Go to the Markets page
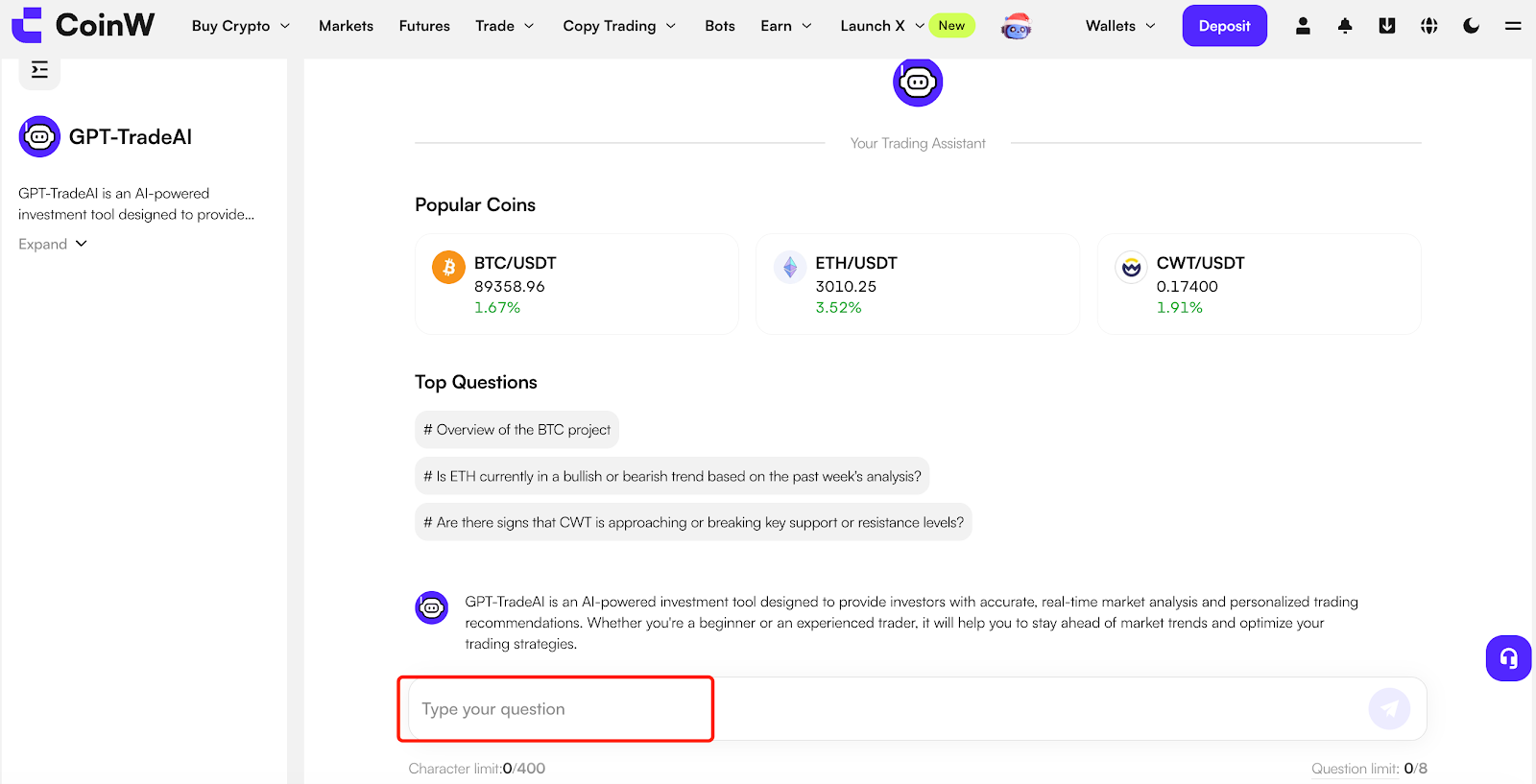The image size is (1536, 784). click(346, 26)
